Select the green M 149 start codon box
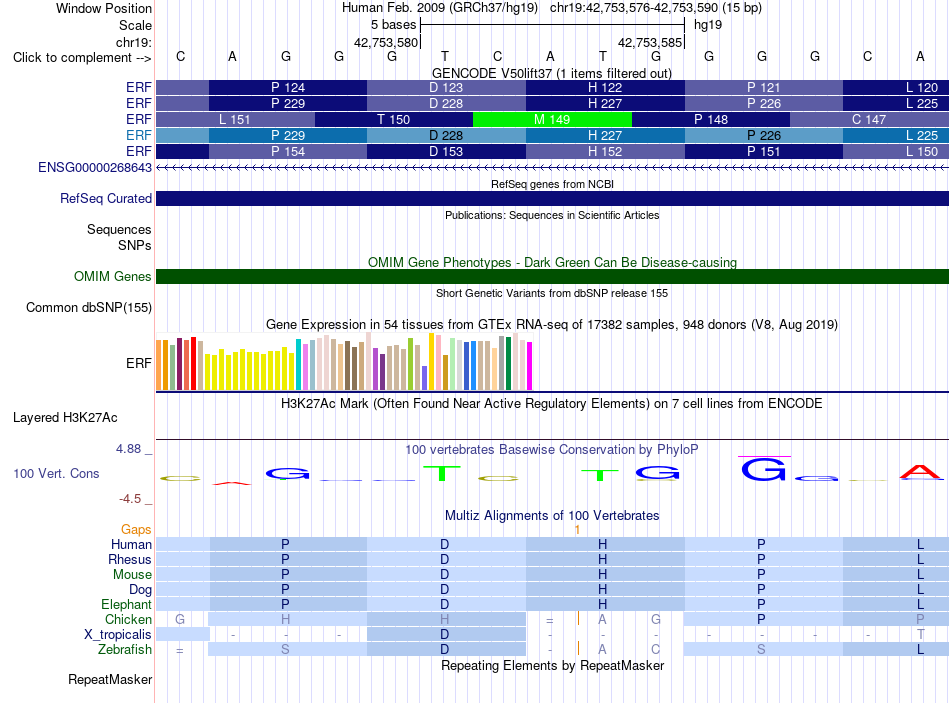The height and width of the screenshot is (703, 950). [552, 119]
